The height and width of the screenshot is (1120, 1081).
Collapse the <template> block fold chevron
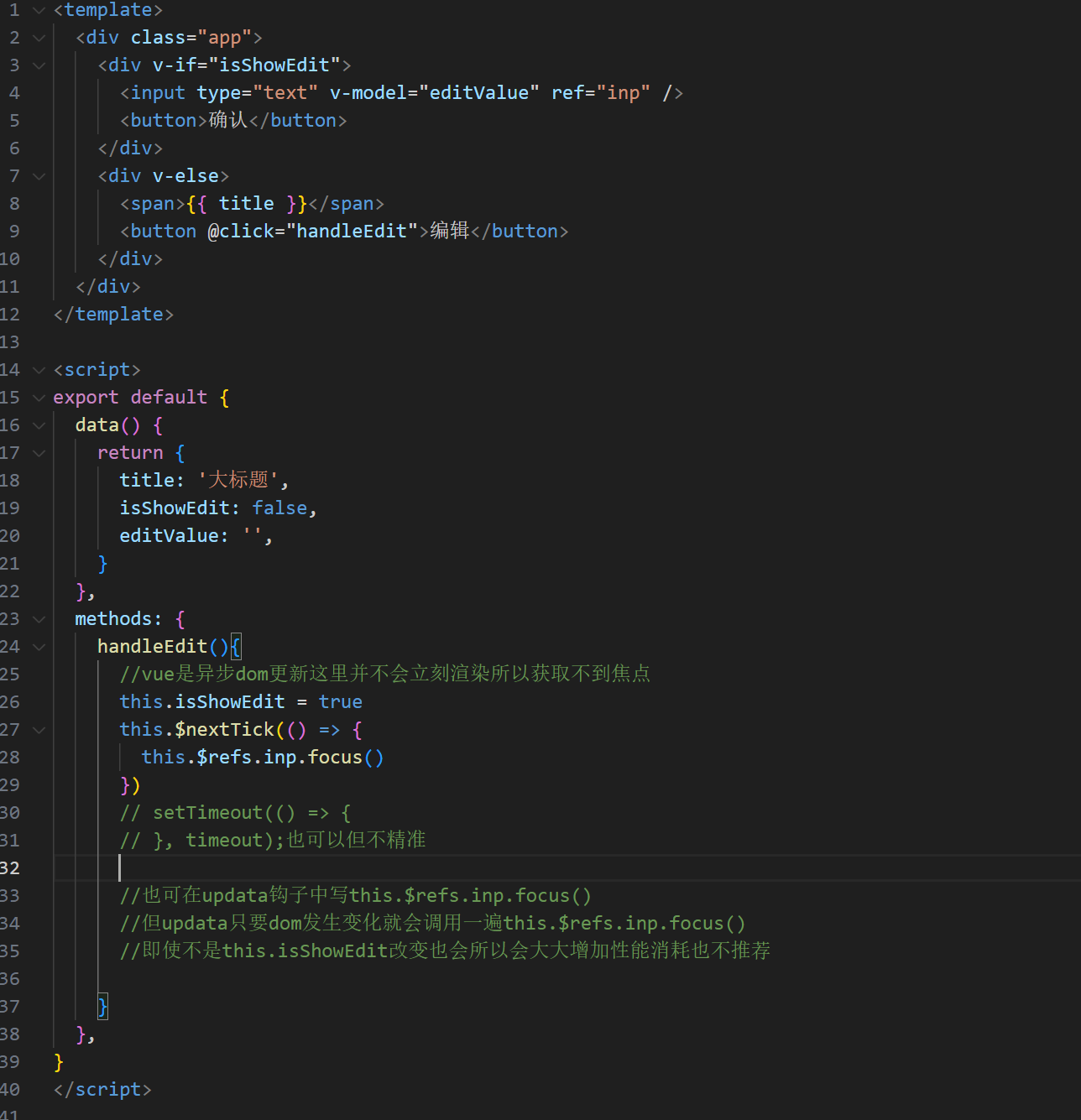click(x=39, y=10)
